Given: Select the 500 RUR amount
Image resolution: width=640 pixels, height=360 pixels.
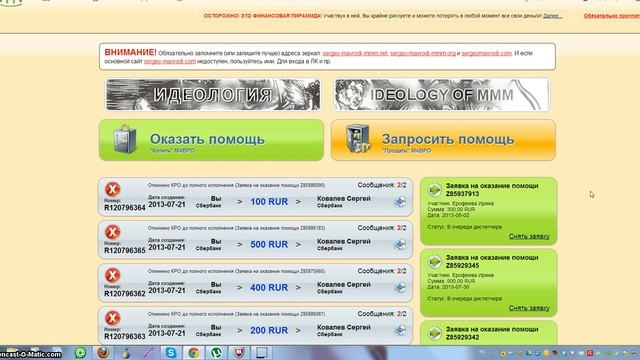Looking at the screenshot, I should (269, 244).
